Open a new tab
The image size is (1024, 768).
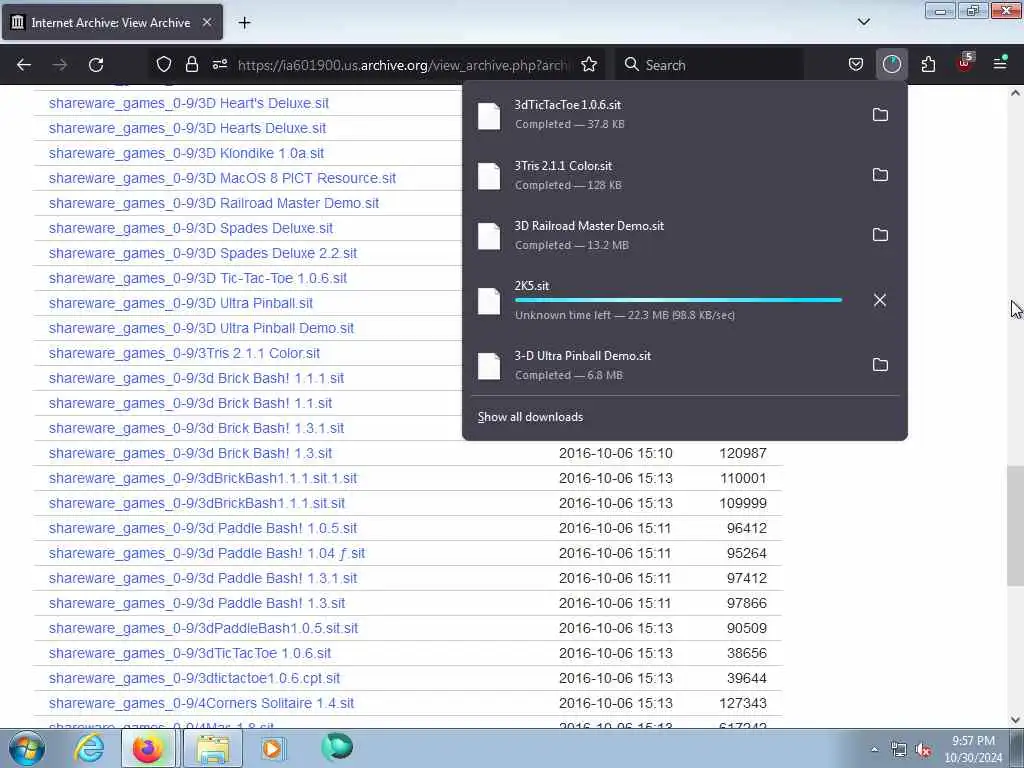tap(244, 23)
